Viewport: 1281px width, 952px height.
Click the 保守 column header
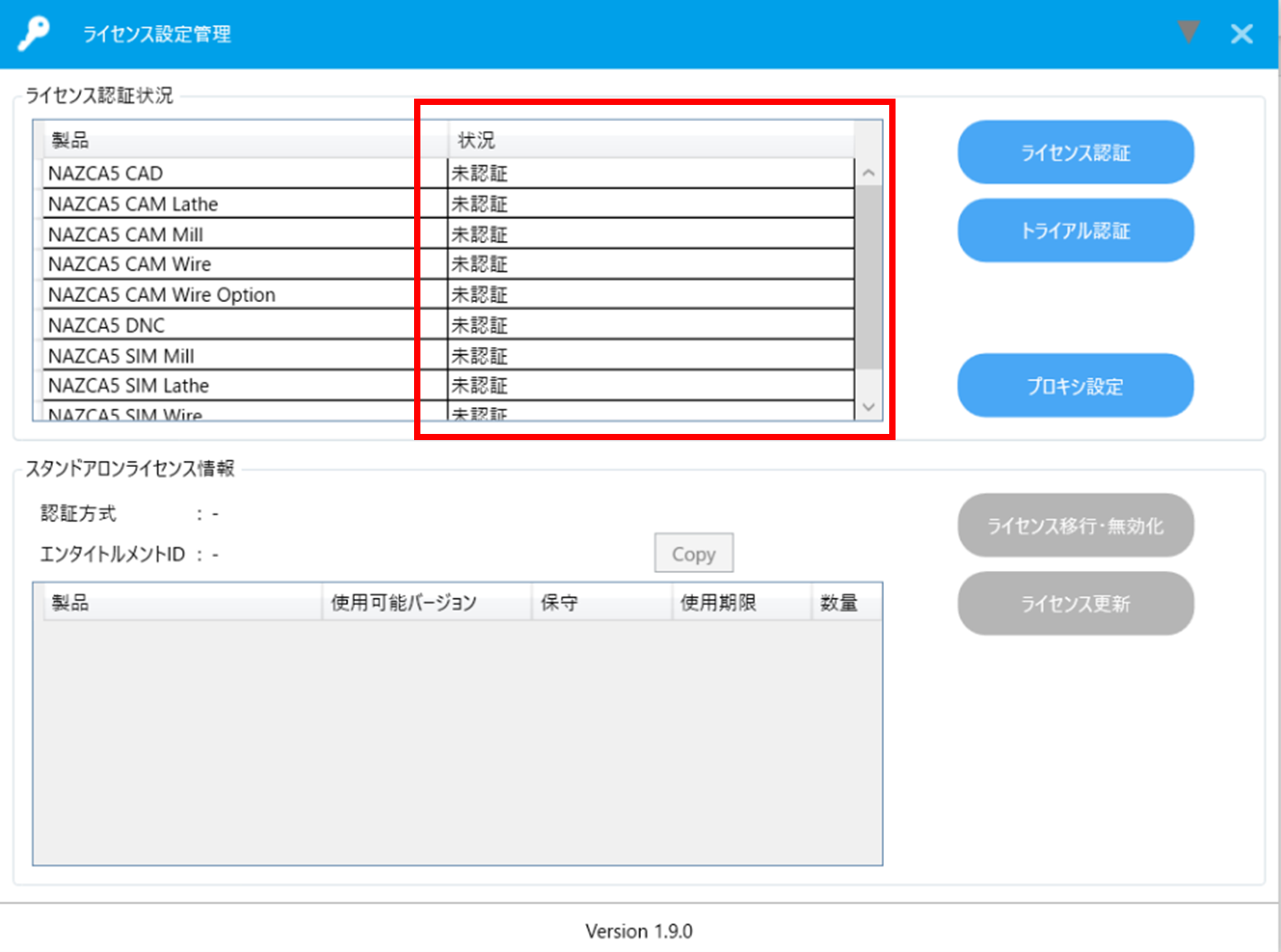pos(602,602)
